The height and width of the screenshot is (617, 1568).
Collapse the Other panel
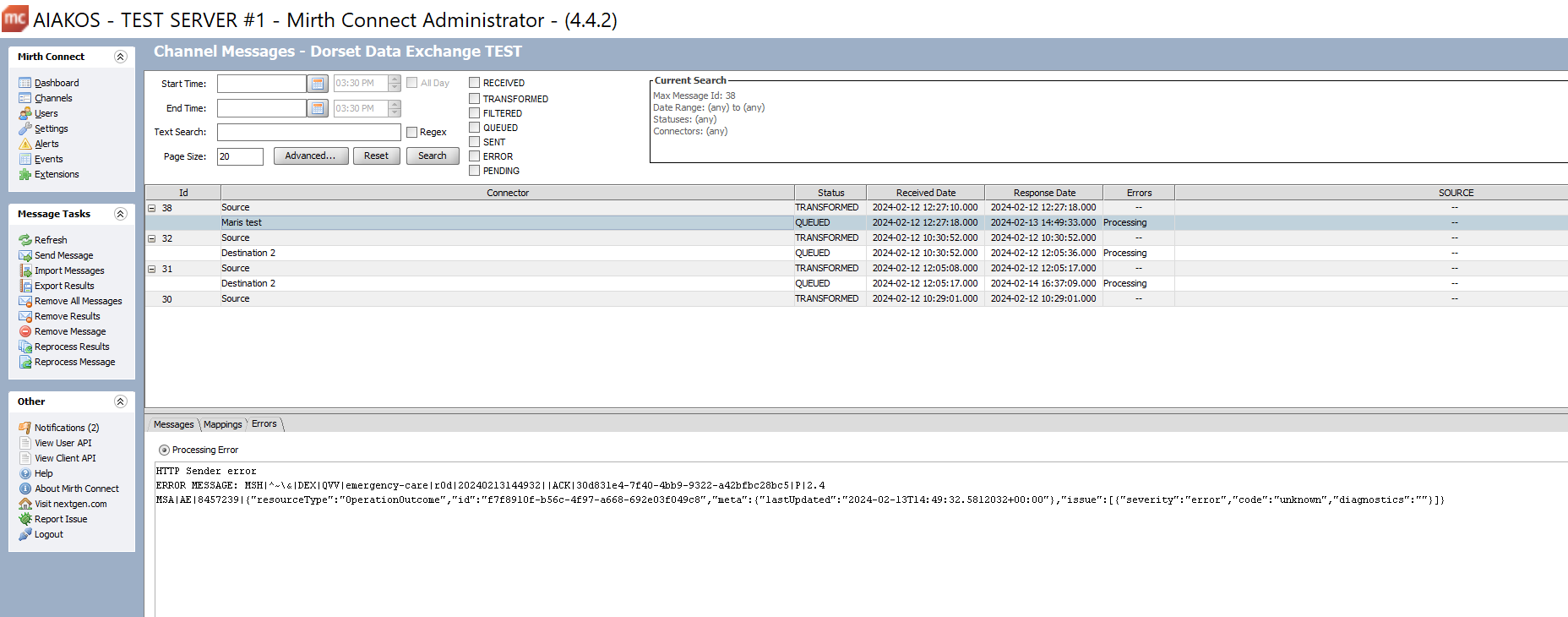[x=120, y=401]
